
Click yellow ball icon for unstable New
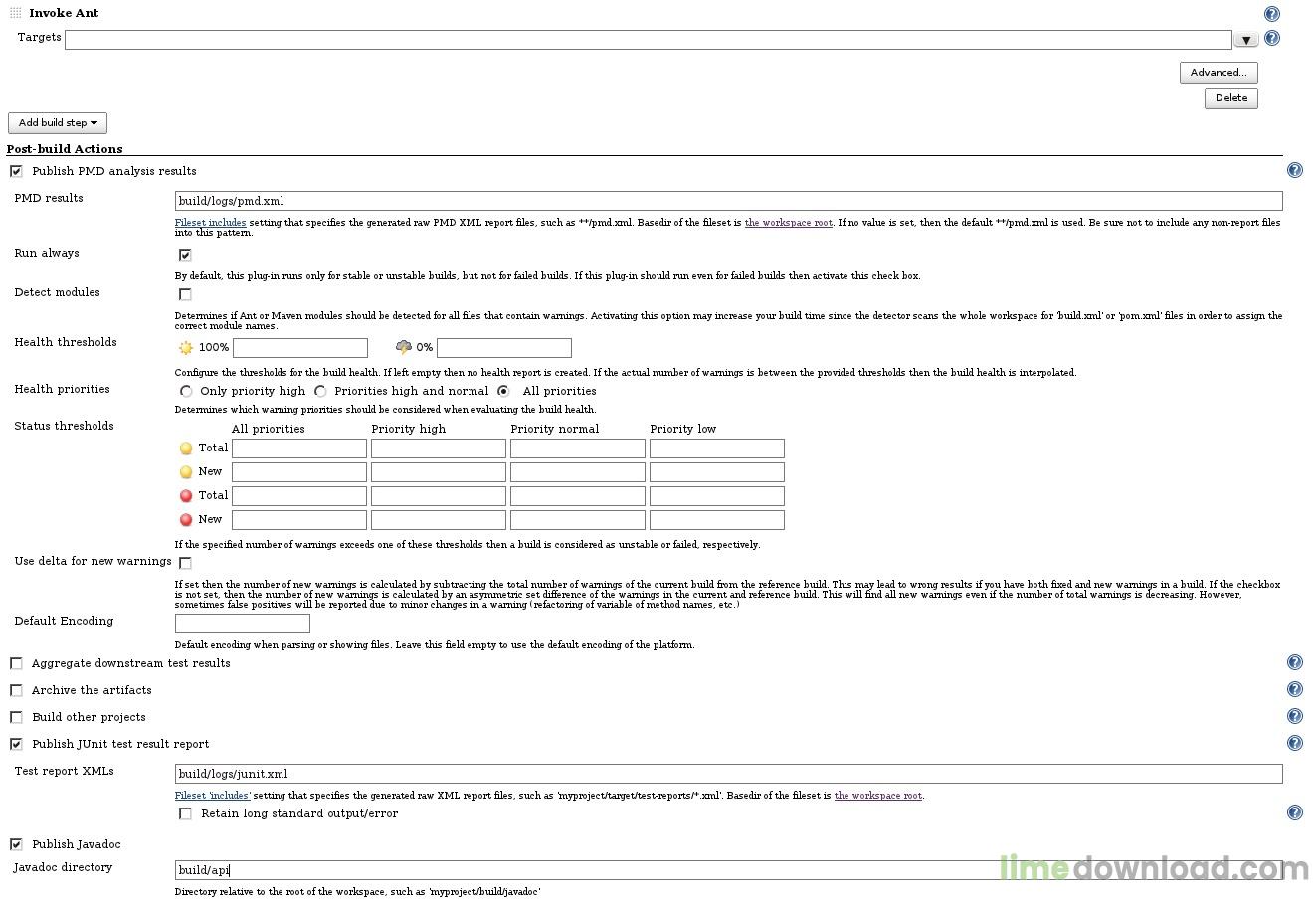pyautogui.click(x=186, y=472)
